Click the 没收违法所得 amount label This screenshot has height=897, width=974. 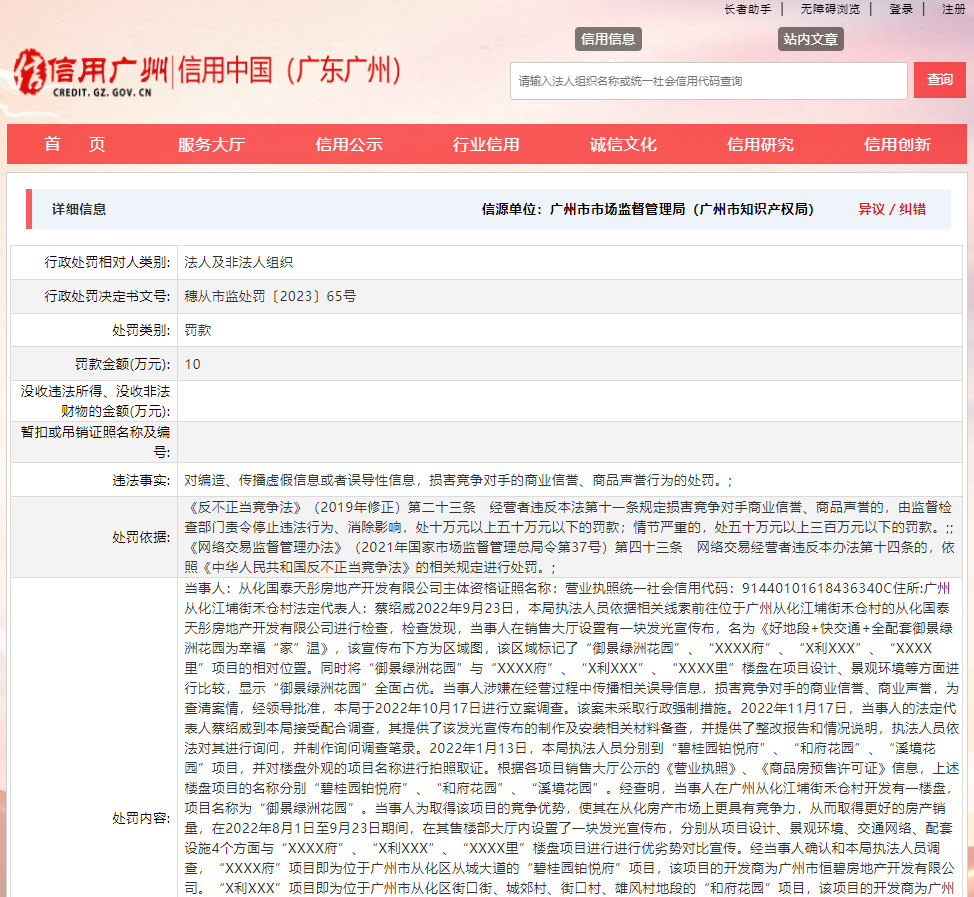click(95, 401)
